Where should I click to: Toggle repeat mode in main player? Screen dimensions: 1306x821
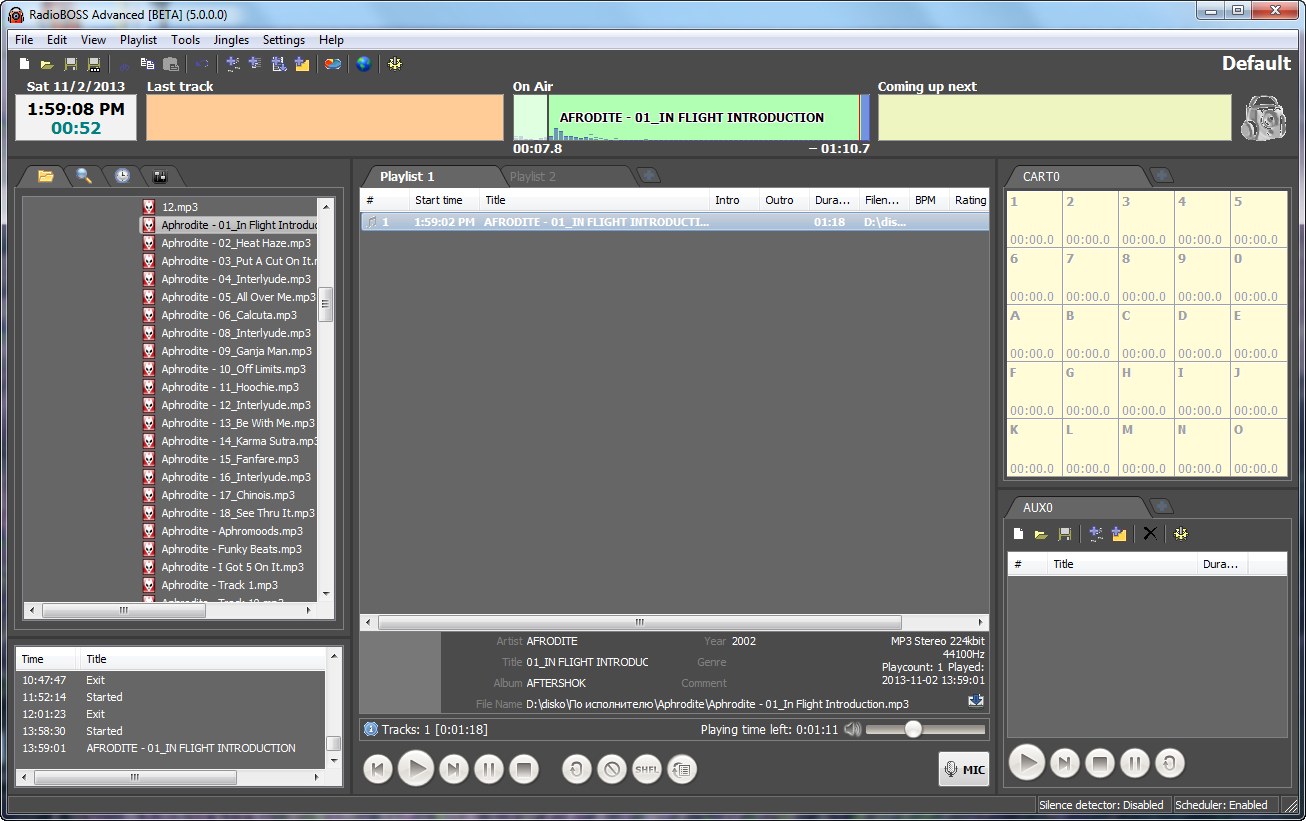(576, 769)
